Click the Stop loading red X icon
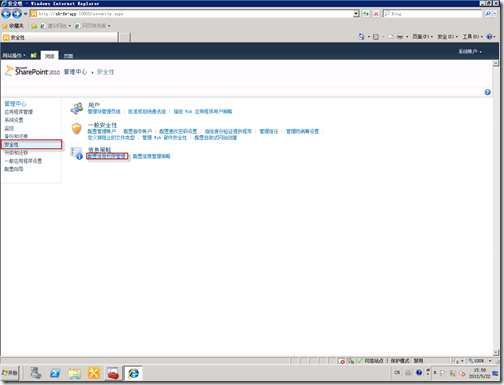 (x=376, y=14)
